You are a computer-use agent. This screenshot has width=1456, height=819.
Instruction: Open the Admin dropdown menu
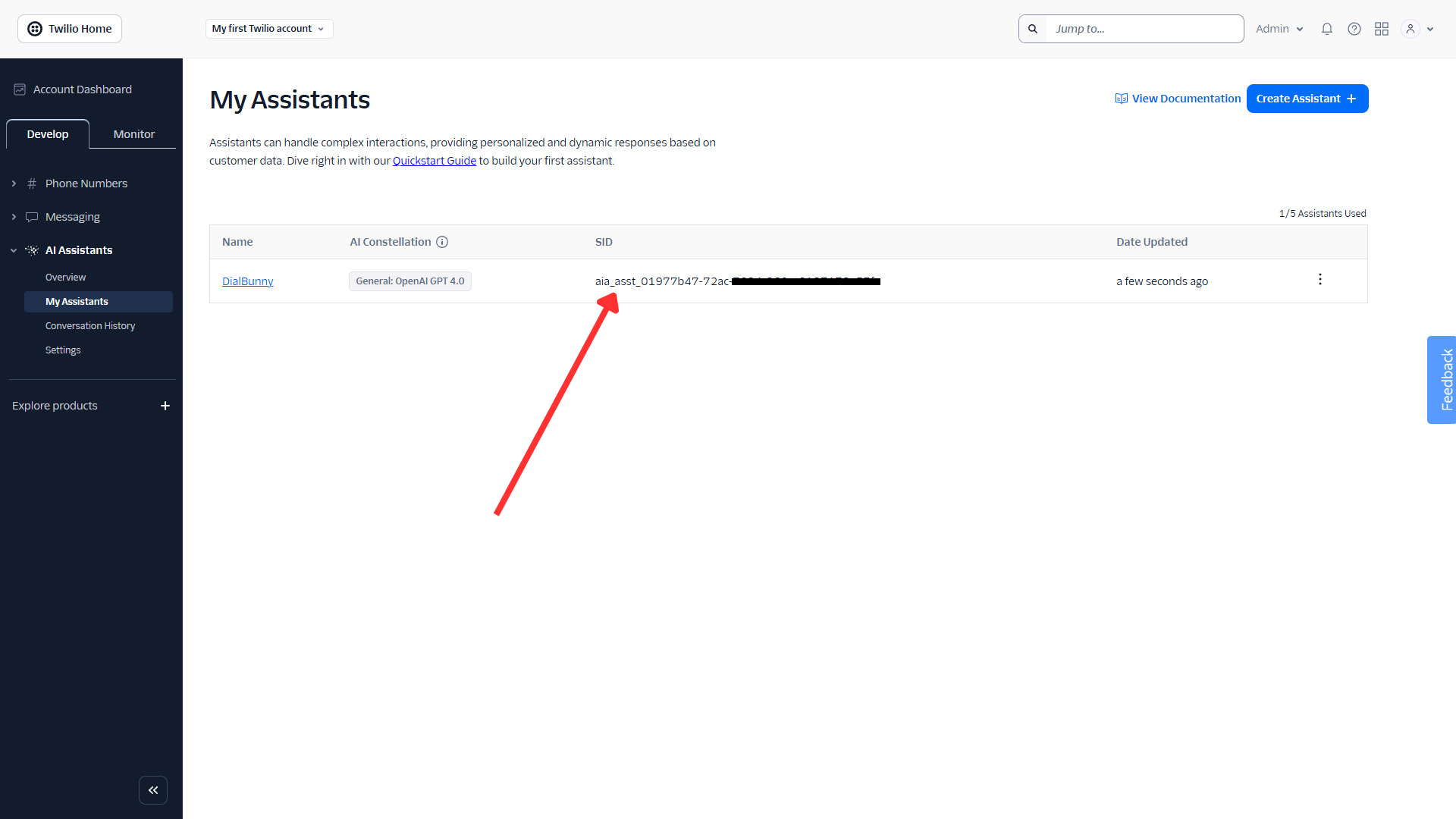pyautogui.click(x=1279, y=28)
